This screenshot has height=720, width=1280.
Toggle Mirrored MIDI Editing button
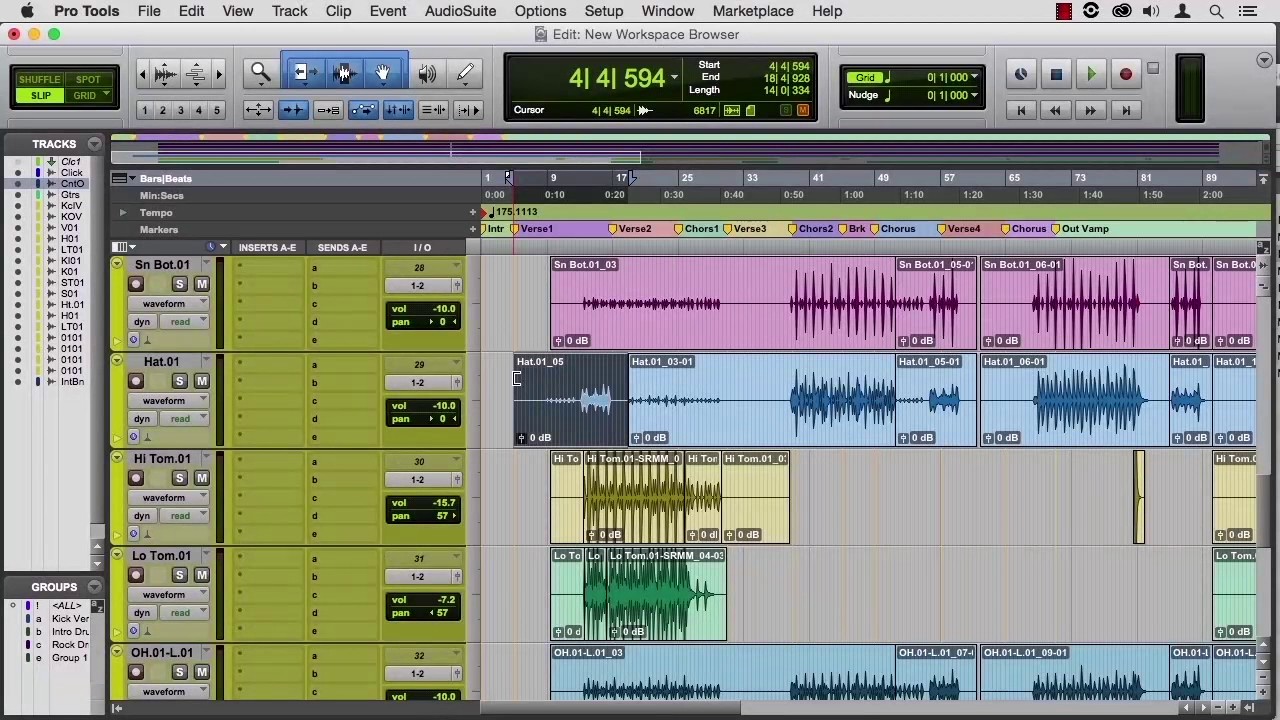[x=328, y=110]
